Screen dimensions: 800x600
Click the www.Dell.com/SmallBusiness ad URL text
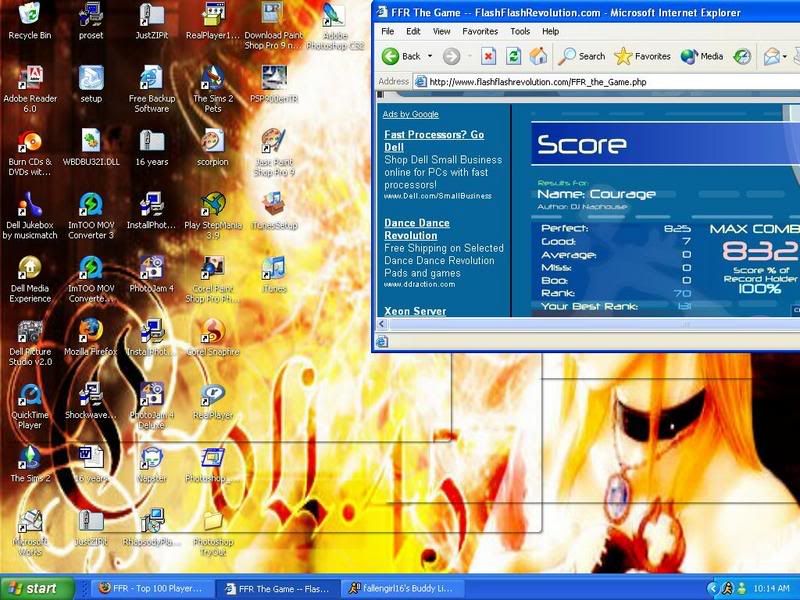pos(438,196)
